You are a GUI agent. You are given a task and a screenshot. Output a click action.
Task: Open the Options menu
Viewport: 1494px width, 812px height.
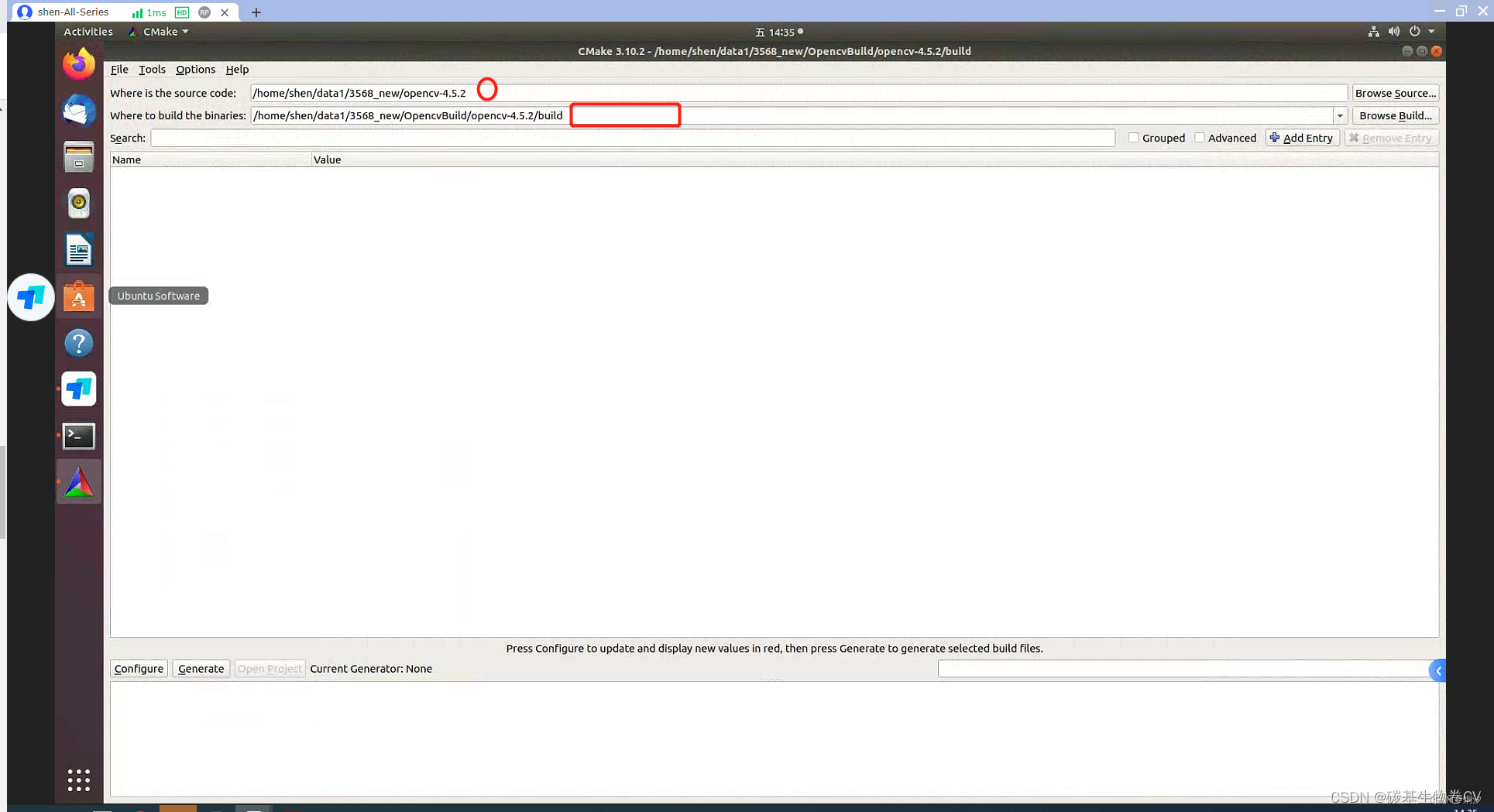pos(195,70)
